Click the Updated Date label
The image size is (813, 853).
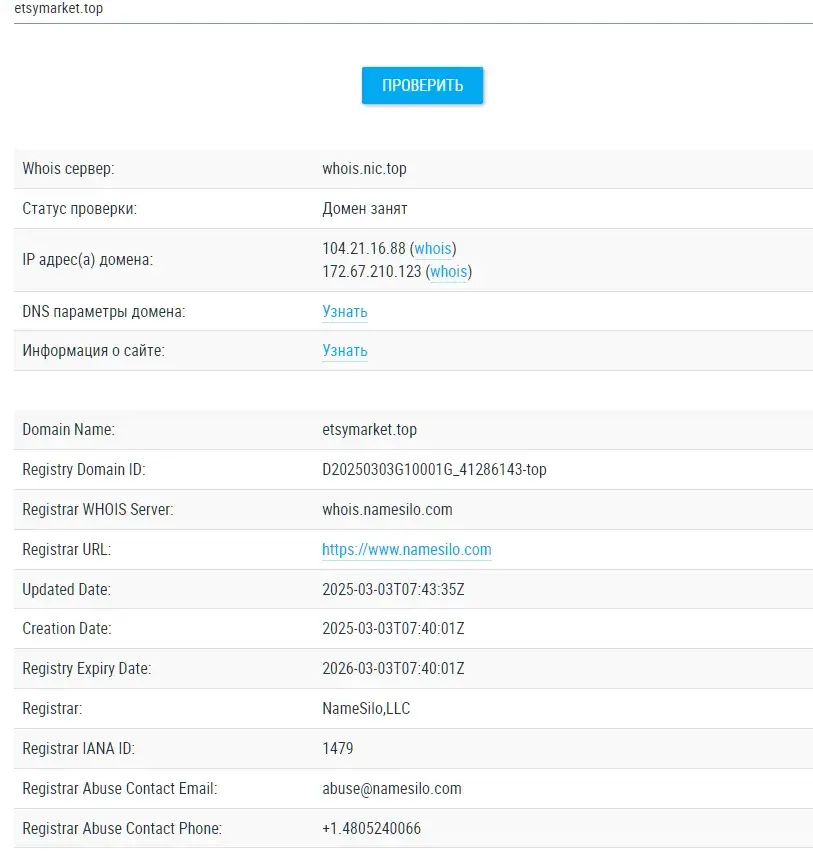[x=66, y=590]
